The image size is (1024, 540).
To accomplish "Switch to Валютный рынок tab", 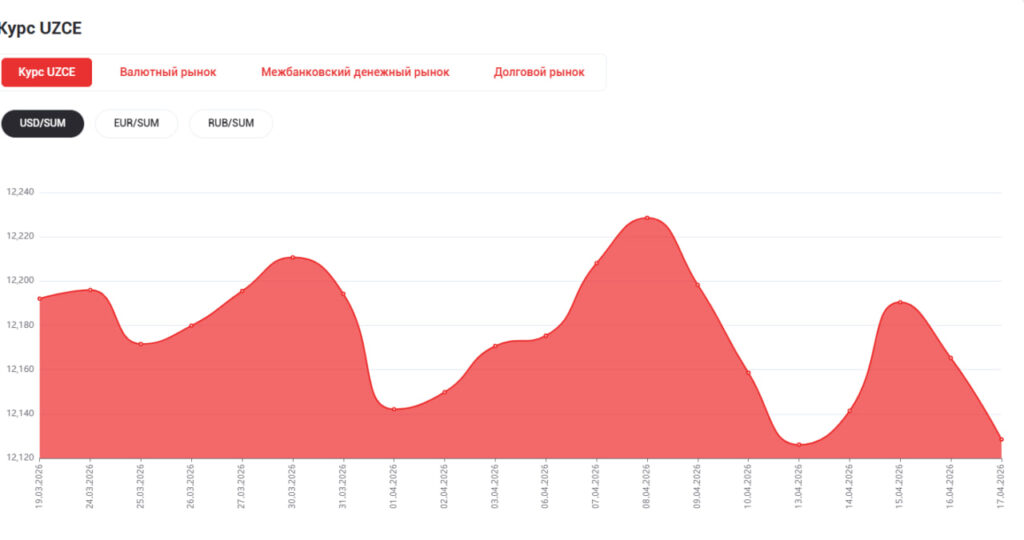I will (x=168, y=72).
